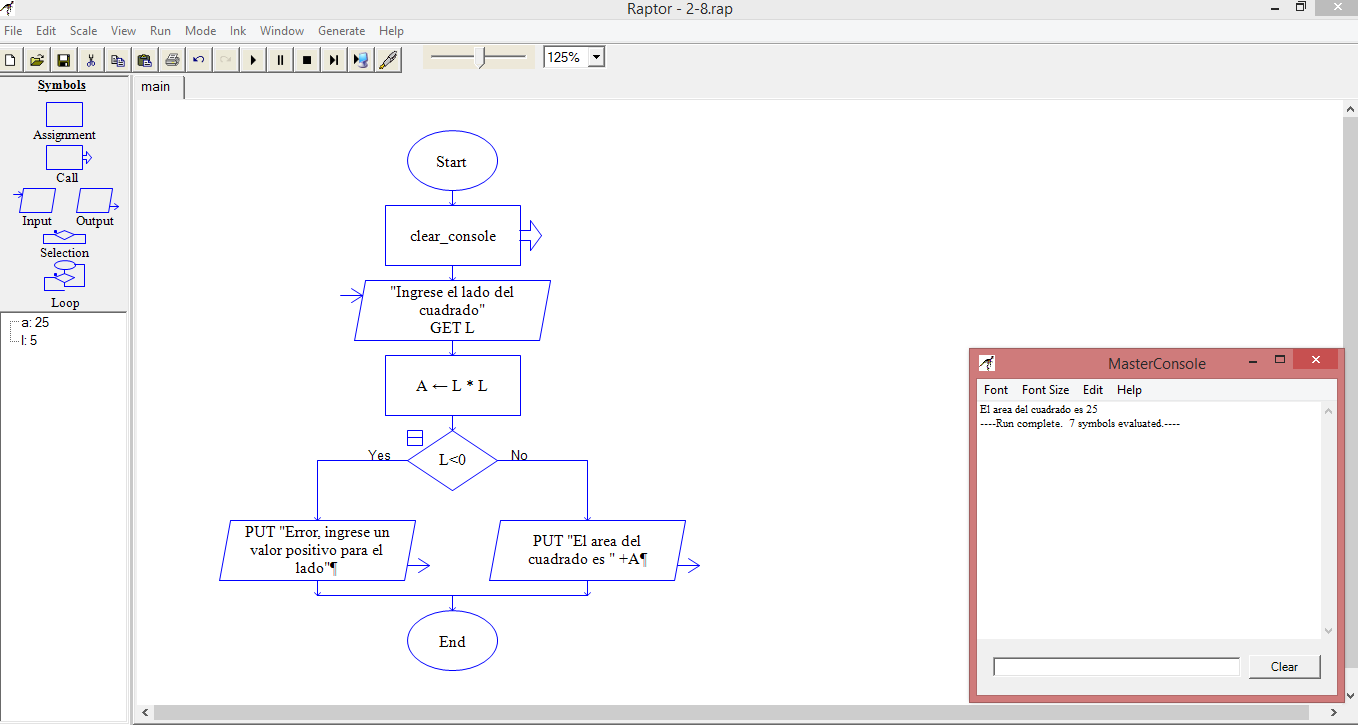Viewport: 1358px width, 725px height.
Task: Click the horizontal scrollbar left arrow
Action: (146, 712)
